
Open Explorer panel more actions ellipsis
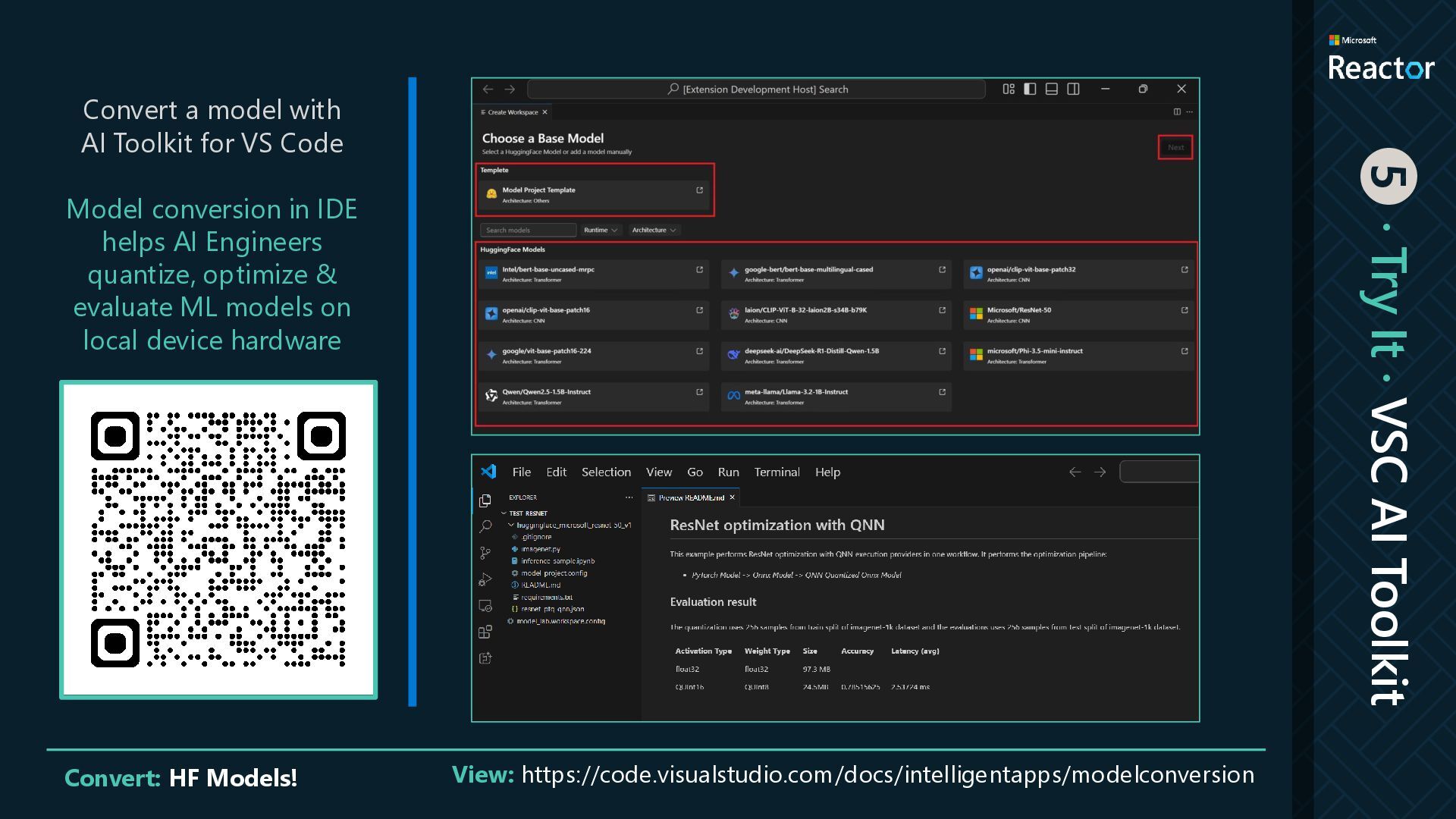pyautogui.click(x=629, y=497)
